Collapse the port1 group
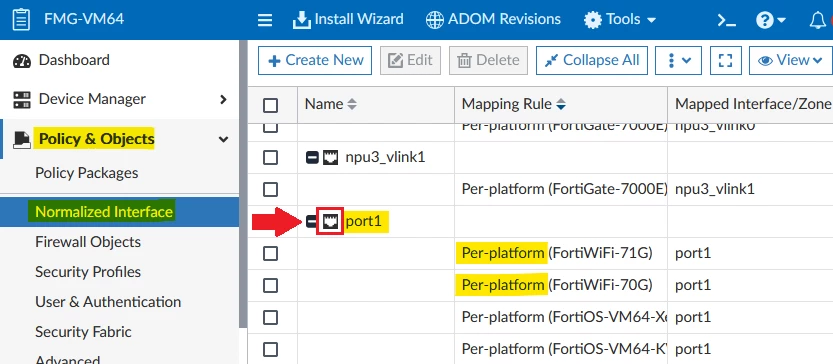This screenshot has width=833, height=364. click(311, 222)
